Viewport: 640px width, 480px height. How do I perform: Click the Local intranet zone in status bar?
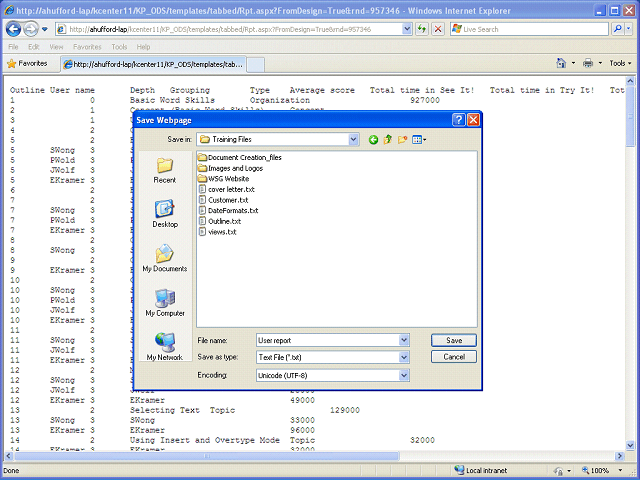click(x=481, y=470)
